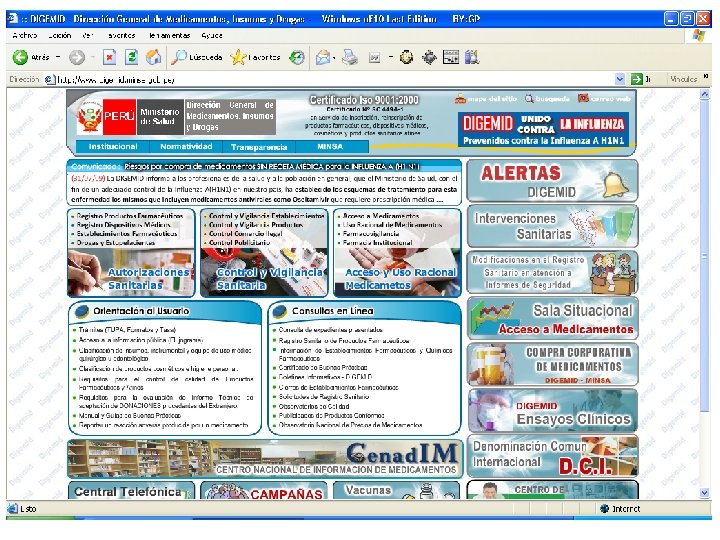
Task: Click the Windows flag logo throbber
Action: coord(698,35)
